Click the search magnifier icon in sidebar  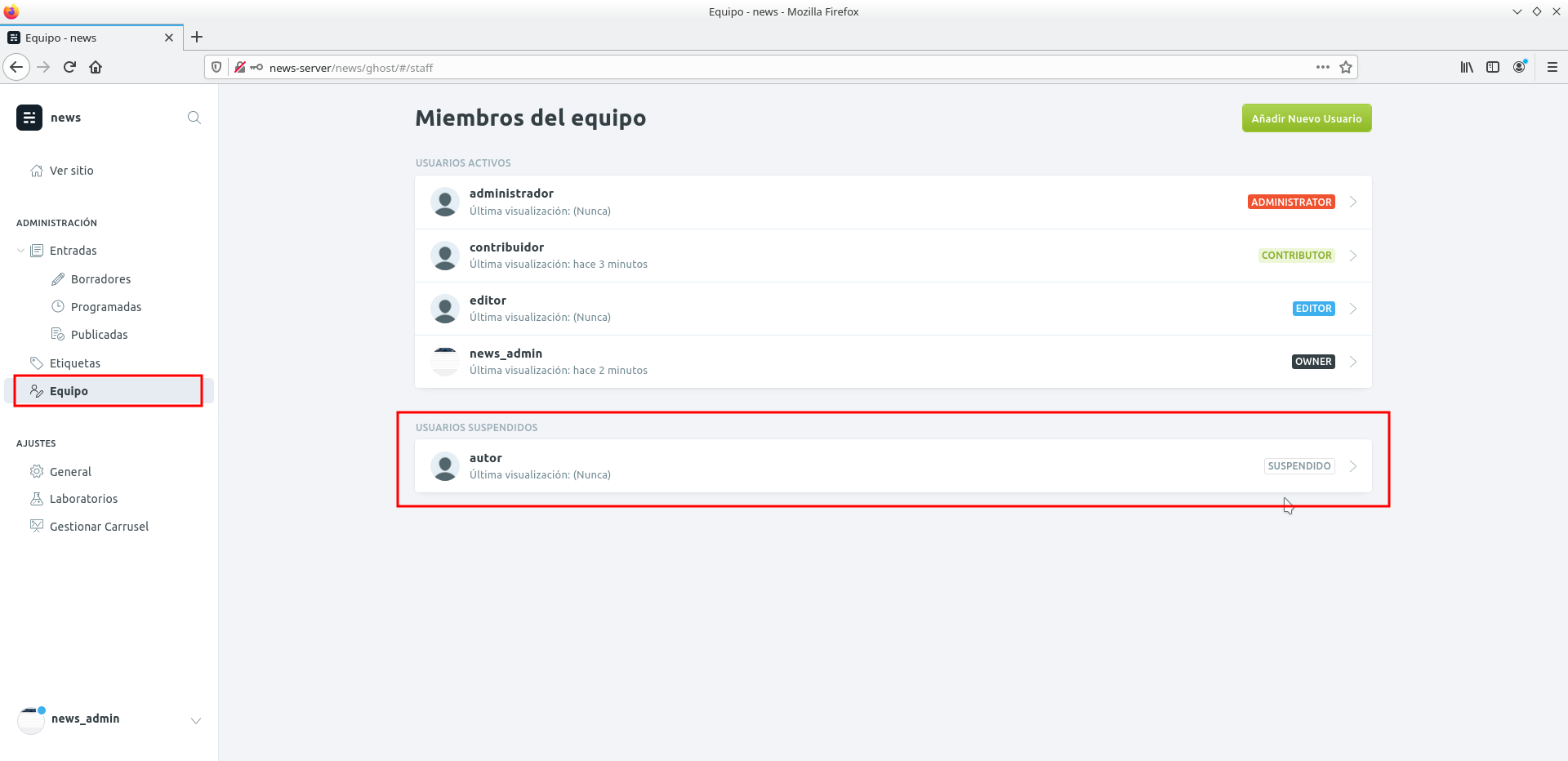click(x=194, y=118)
